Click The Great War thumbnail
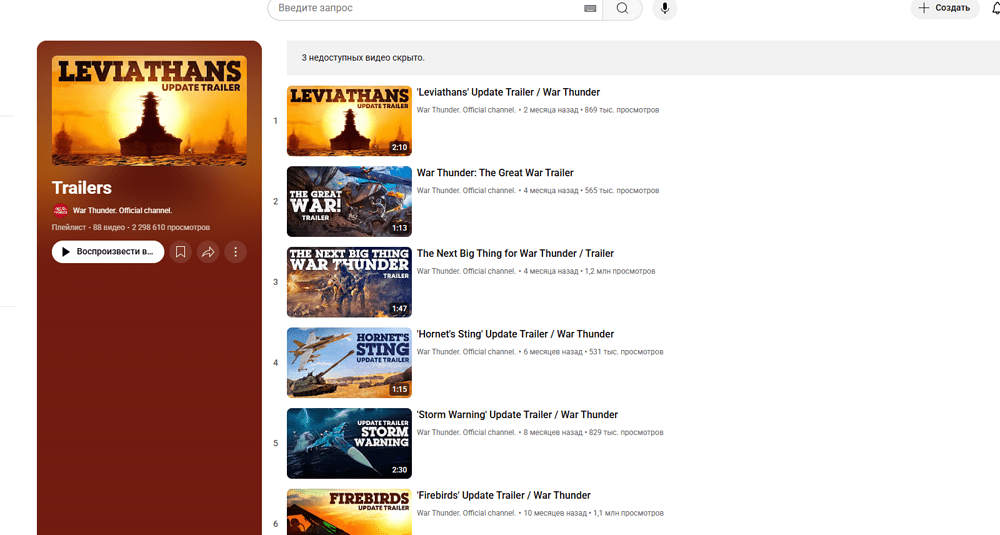Screen dimensions: 1000x535 pyautogui.click(x=349, y=202)
